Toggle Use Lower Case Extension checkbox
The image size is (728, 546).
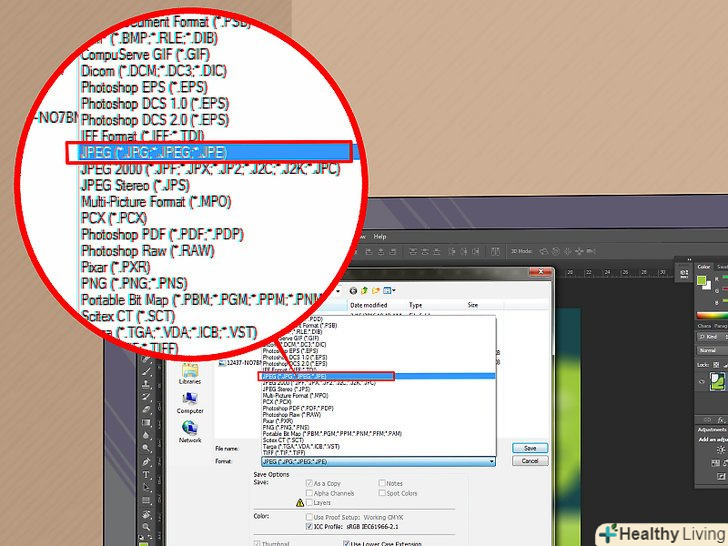[x=346, y=543]
